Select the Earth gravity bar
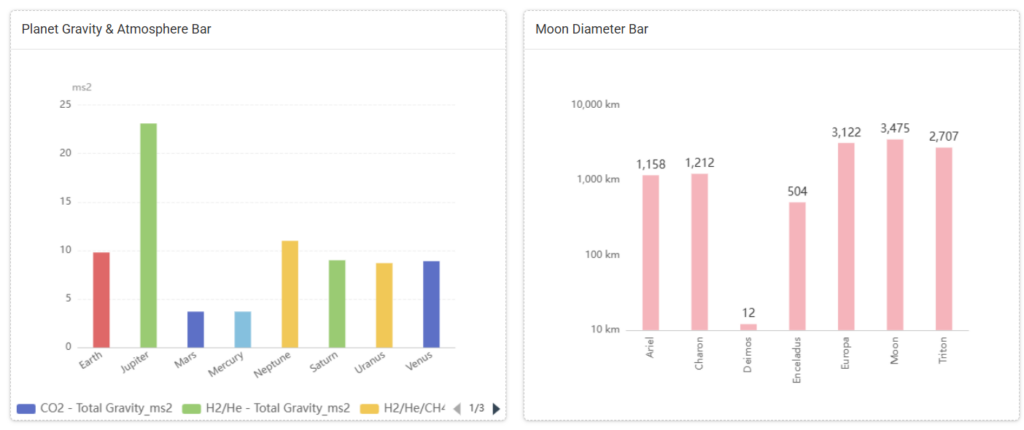 tap(102, 300)
